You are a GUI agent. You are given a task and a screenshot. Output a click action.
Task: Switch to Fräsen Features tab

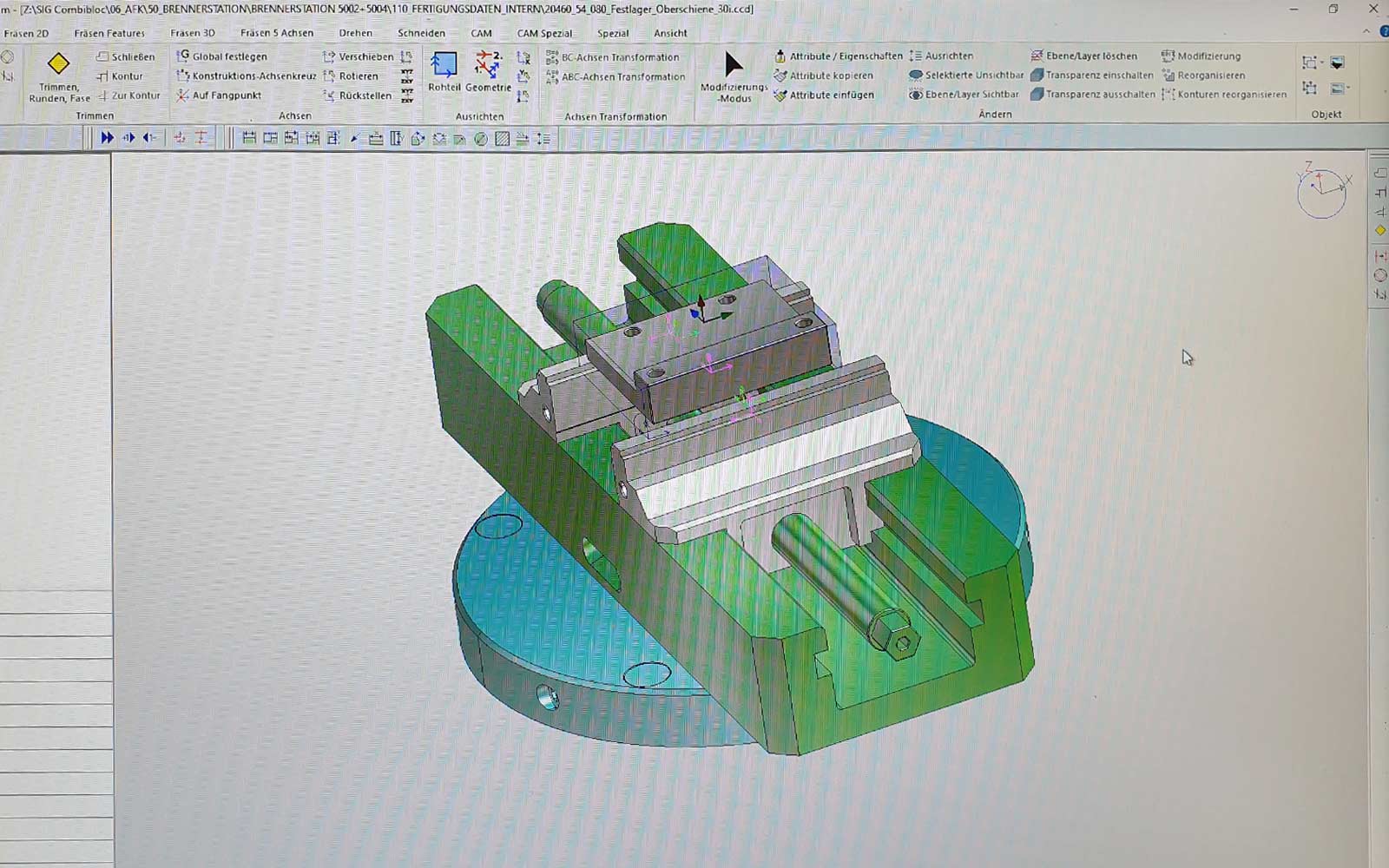109,33
